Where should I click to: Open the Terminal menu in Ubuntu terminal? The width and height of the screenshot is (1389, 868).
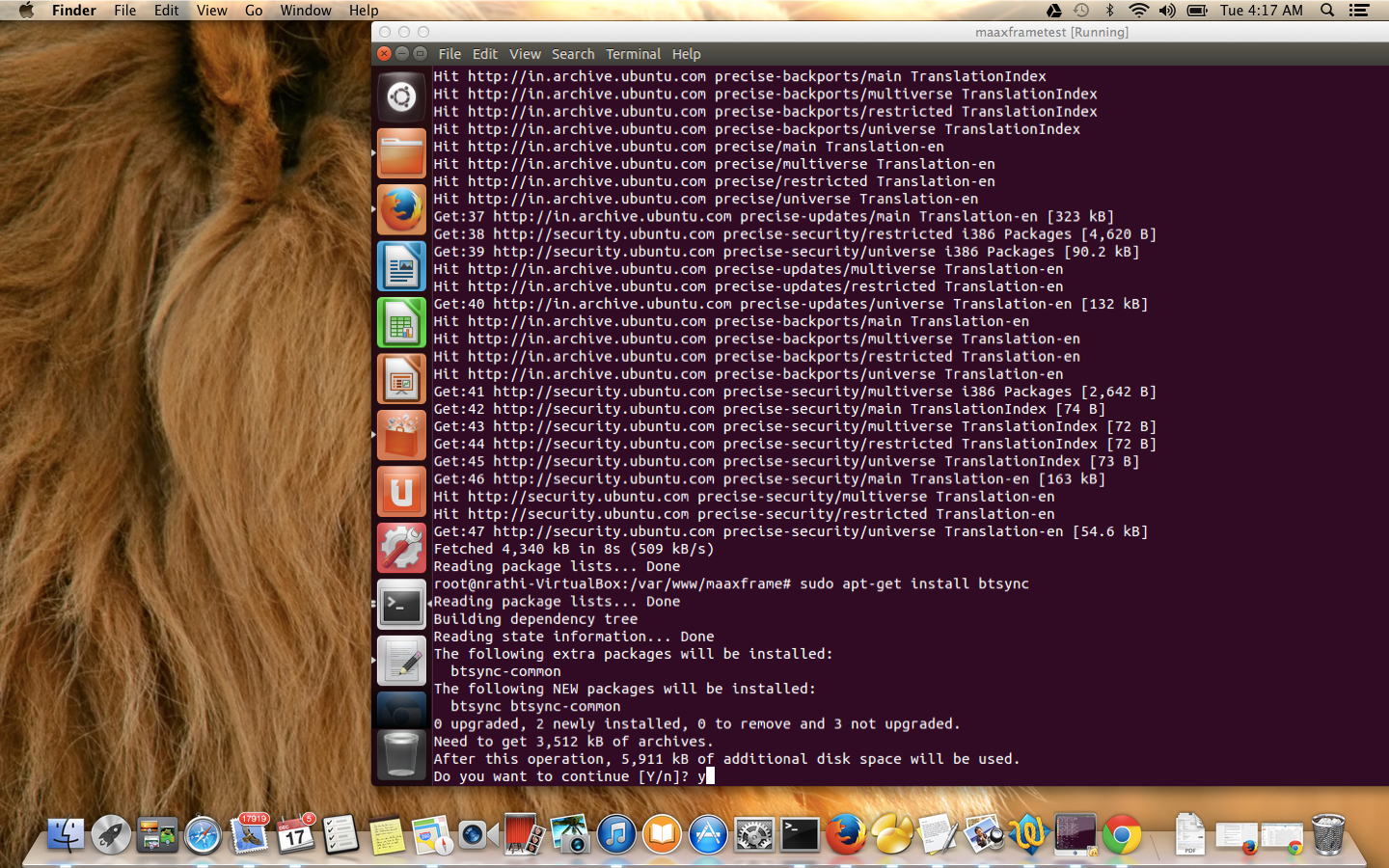point(634,54)
